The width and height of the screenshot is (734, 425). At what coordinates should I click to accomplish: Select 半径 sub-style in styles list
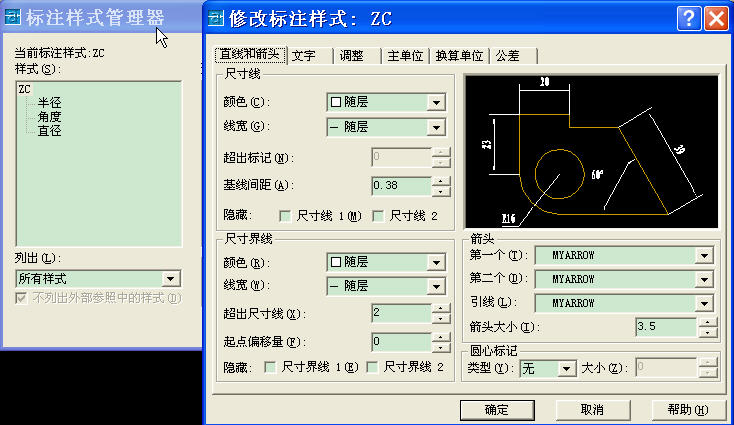coord(50,103)
